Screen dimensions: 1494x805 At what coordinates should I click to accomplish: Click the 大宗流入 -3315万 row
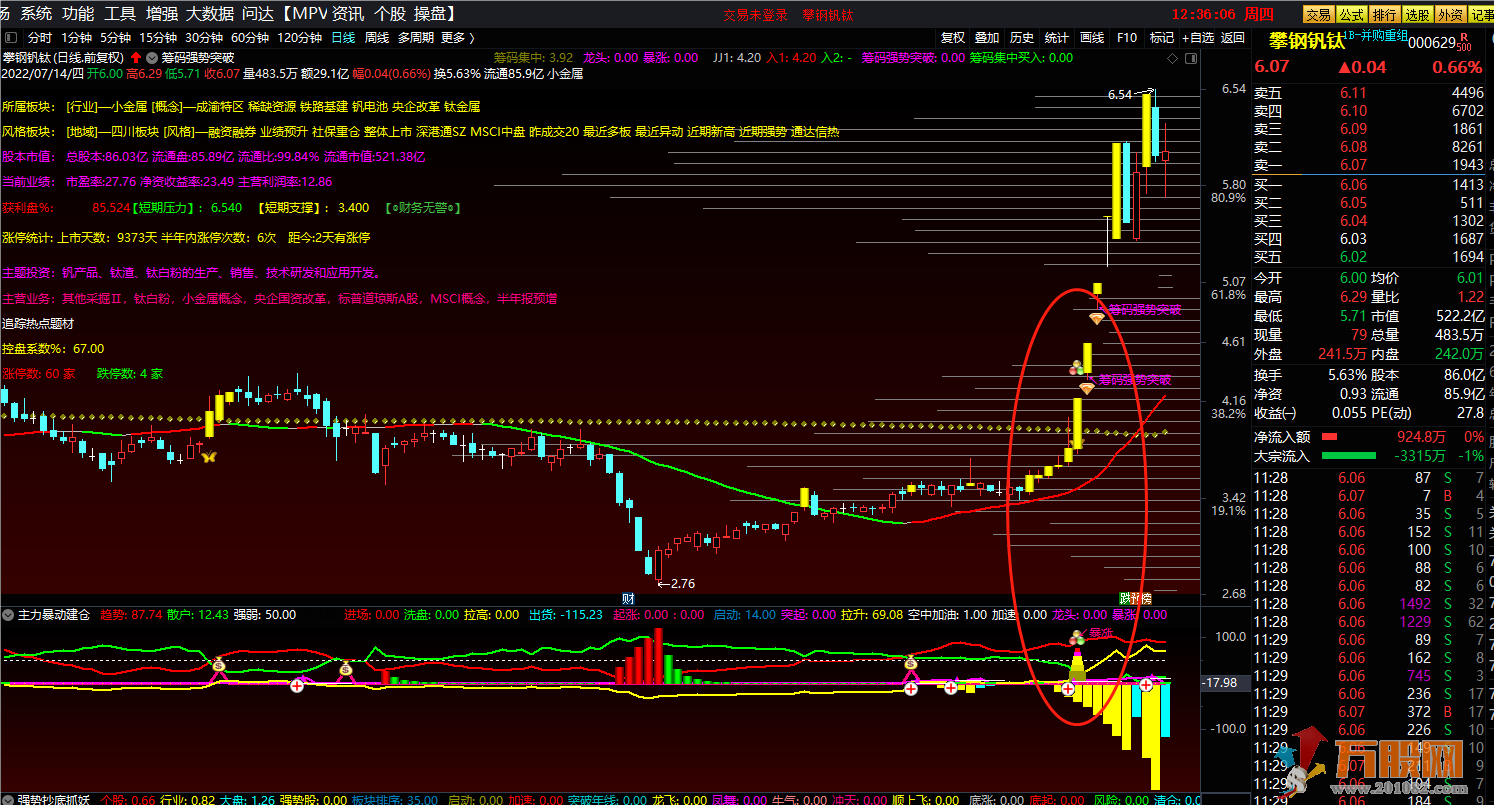tap(1370, 456)
